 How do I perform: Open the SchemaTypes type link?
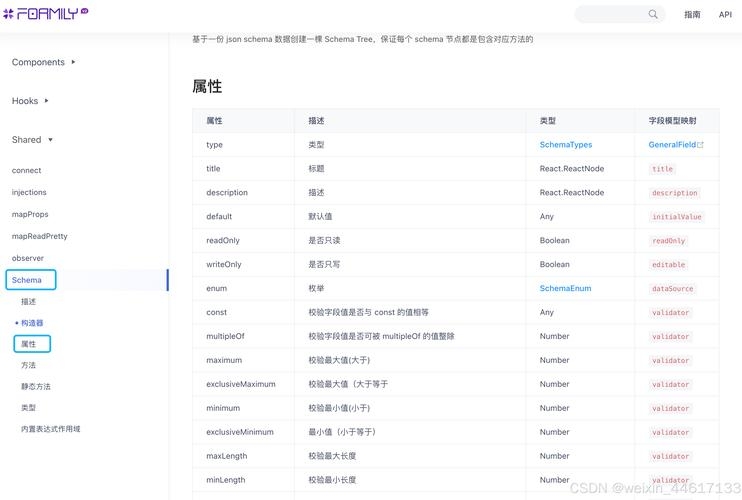565,145
